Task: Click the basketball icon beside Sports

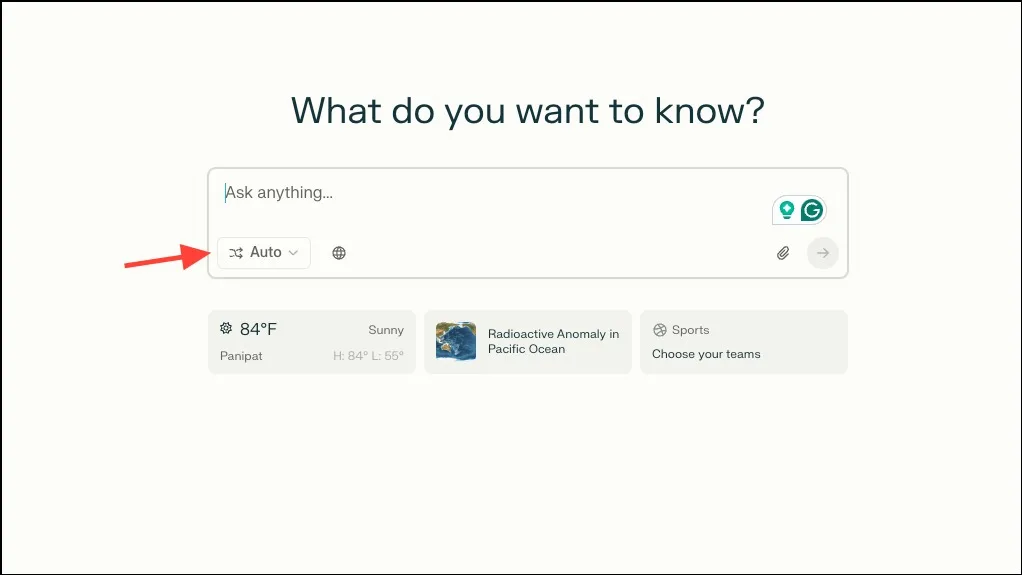Action: pos(660,330)
